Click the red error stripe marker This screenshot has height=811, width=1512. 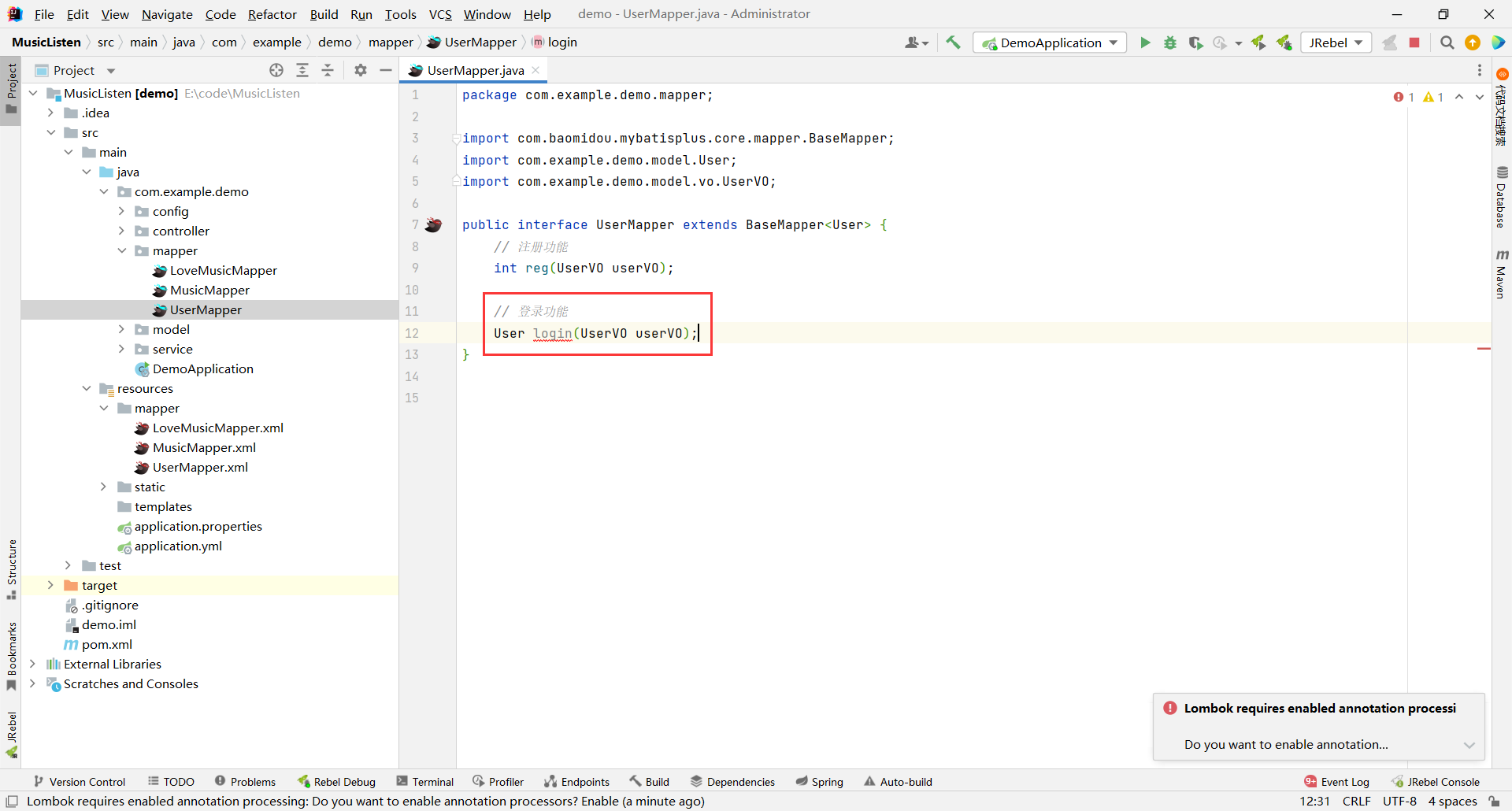(x=1484, y=348)
